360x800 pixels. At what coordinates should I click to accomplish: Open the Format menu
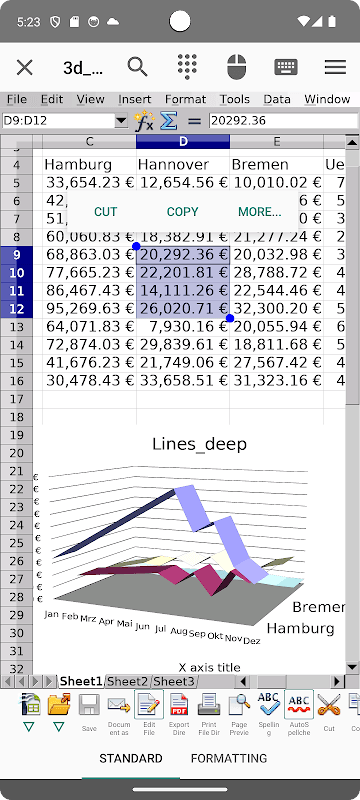coord(186,99)
